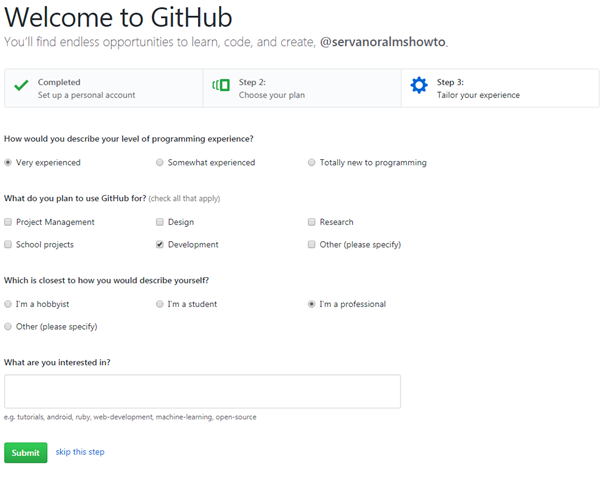Click 'Which is closest to how you would describe yourself?'
Image resolution: width=605 pixels, height=485 pixels.
(106, 281)
